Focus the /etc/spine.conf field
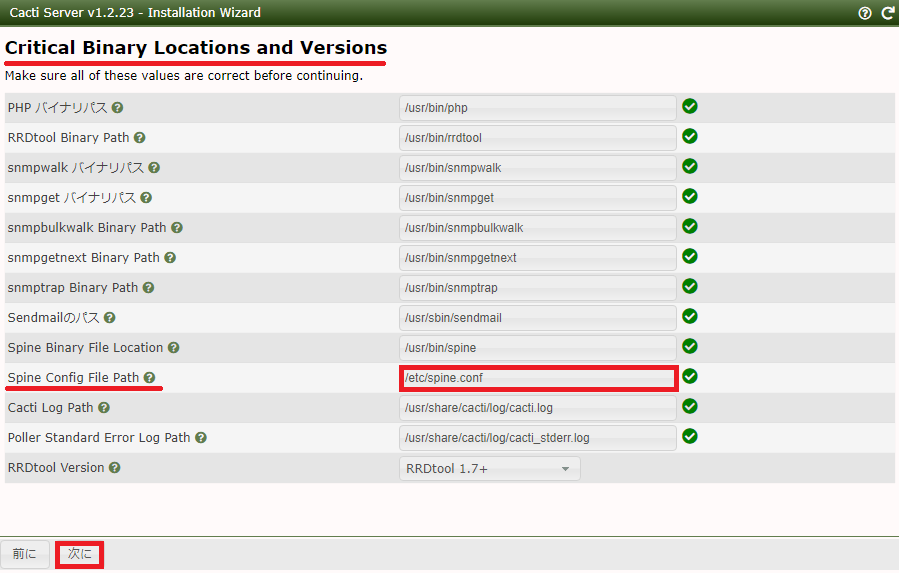 click(539, 378)
